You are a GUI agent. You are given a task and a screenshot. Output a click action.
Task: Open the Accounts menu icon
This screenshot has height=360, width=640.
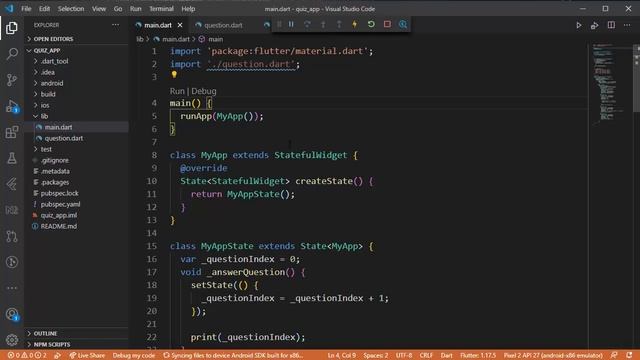[x=12, y=314]
